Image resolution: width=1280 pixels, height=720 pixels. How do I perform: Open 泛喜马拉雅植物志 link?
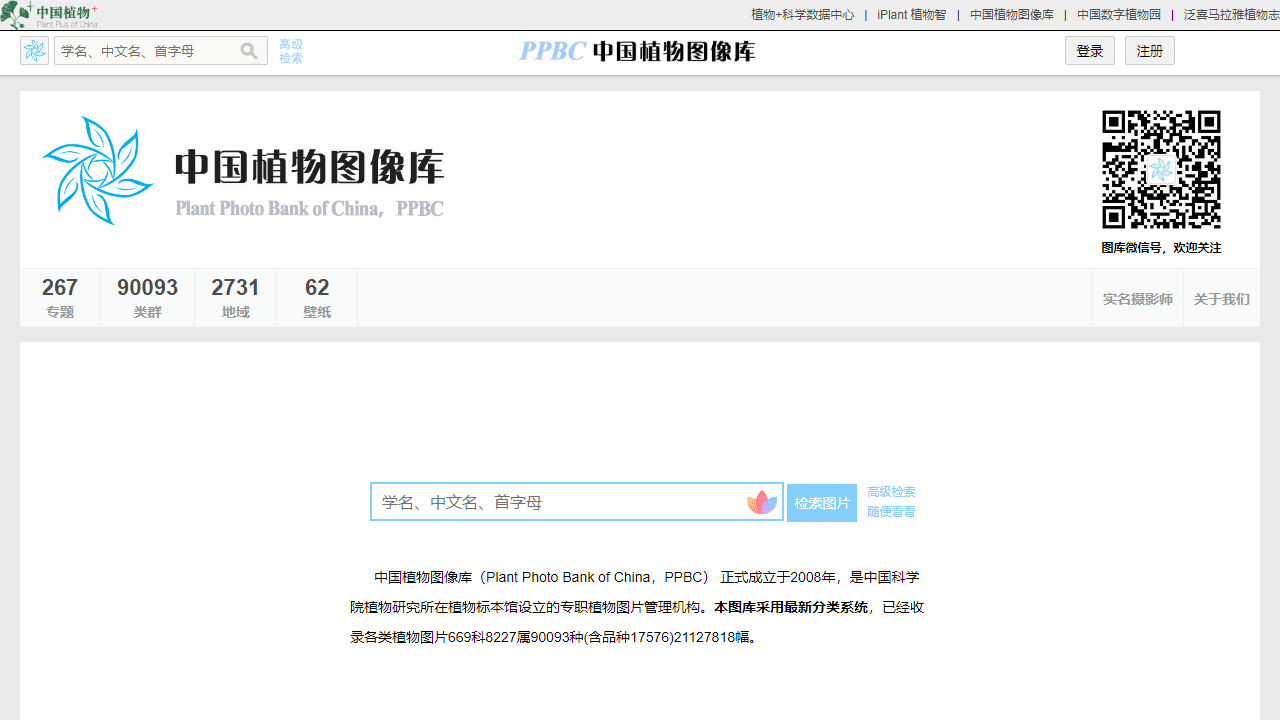(x=1232, y=15)
